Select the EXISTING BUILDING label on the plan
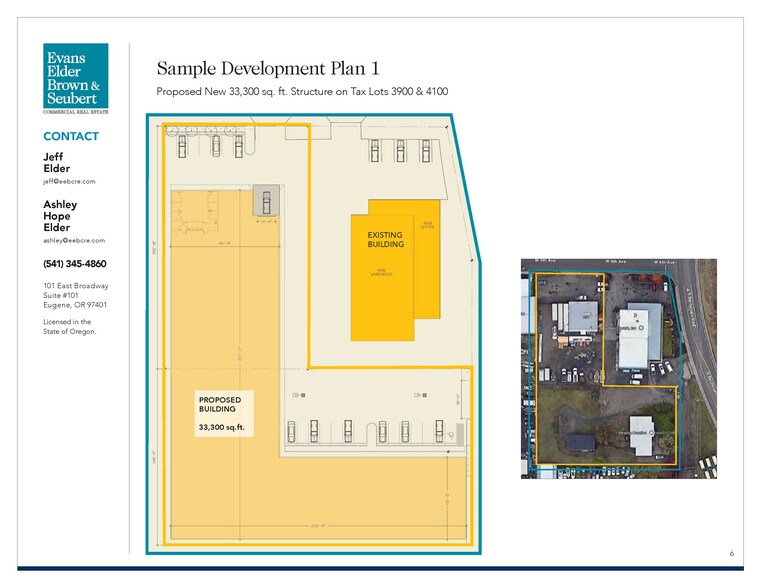 (x=384, y=240)
